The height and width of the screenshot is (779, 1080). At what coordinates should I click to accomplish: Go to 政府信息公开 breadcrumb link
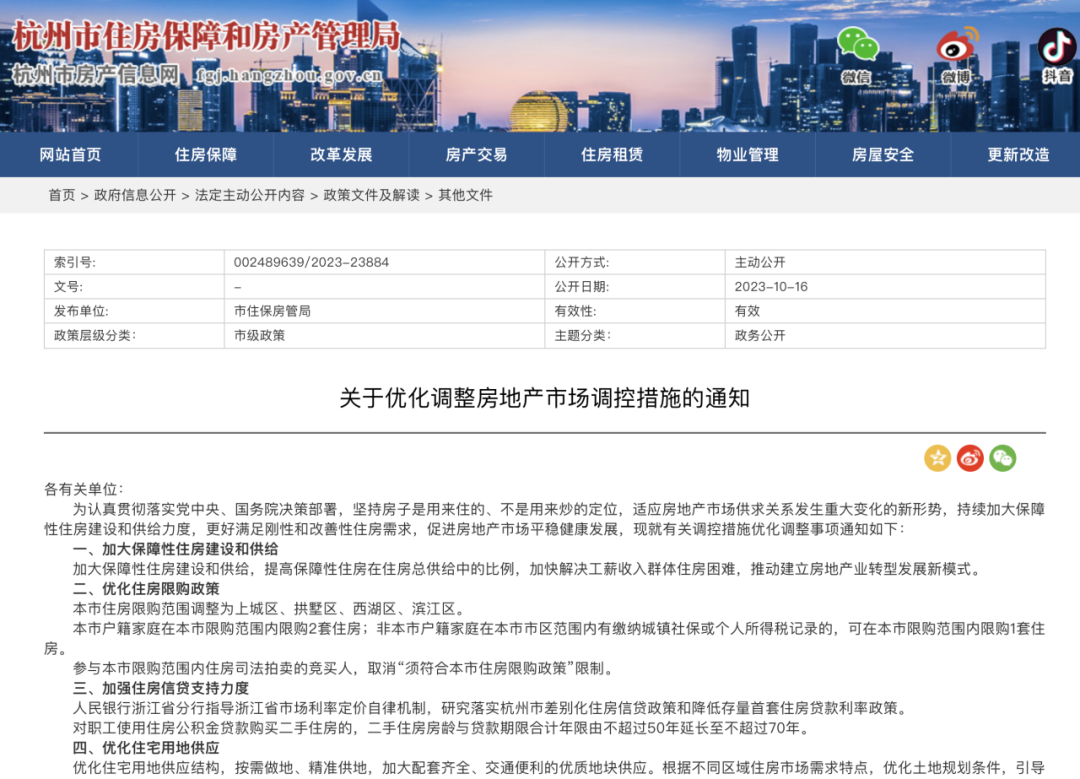pyautogui.click(x=135, y=196)
